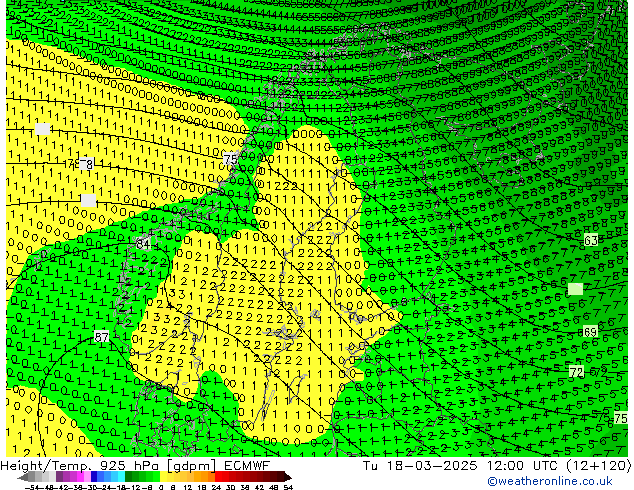Click the grey left arrow end of the color scale
Image resolution: width=634 pixels, height=490 pixels.
(x=23, y=477)
